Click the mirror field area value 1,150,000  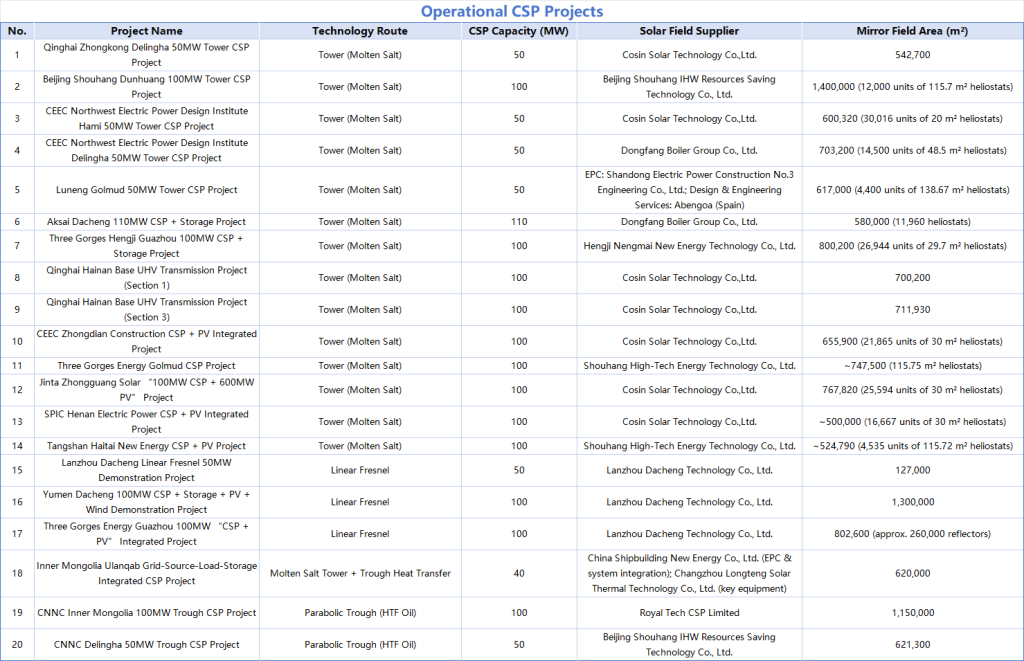911,613
